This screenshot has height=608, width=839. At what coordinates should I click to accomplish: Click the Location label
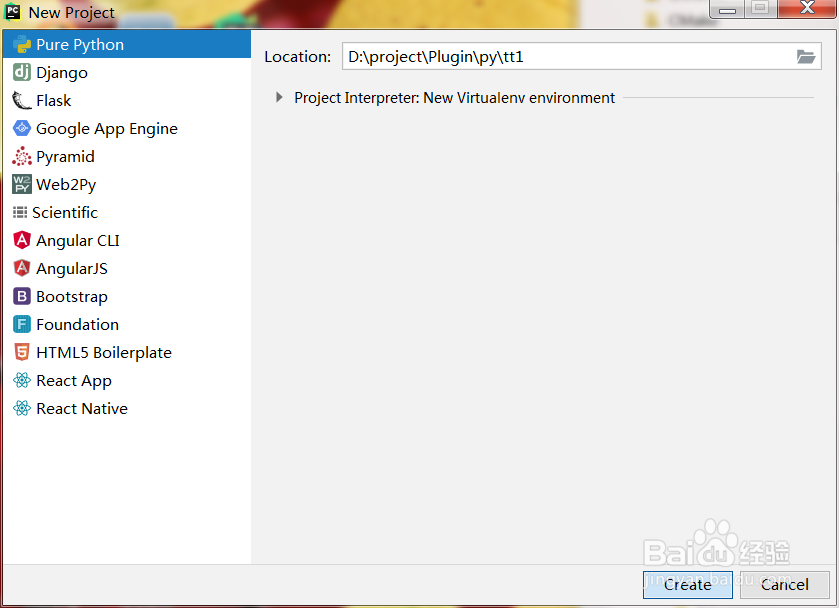298,57
